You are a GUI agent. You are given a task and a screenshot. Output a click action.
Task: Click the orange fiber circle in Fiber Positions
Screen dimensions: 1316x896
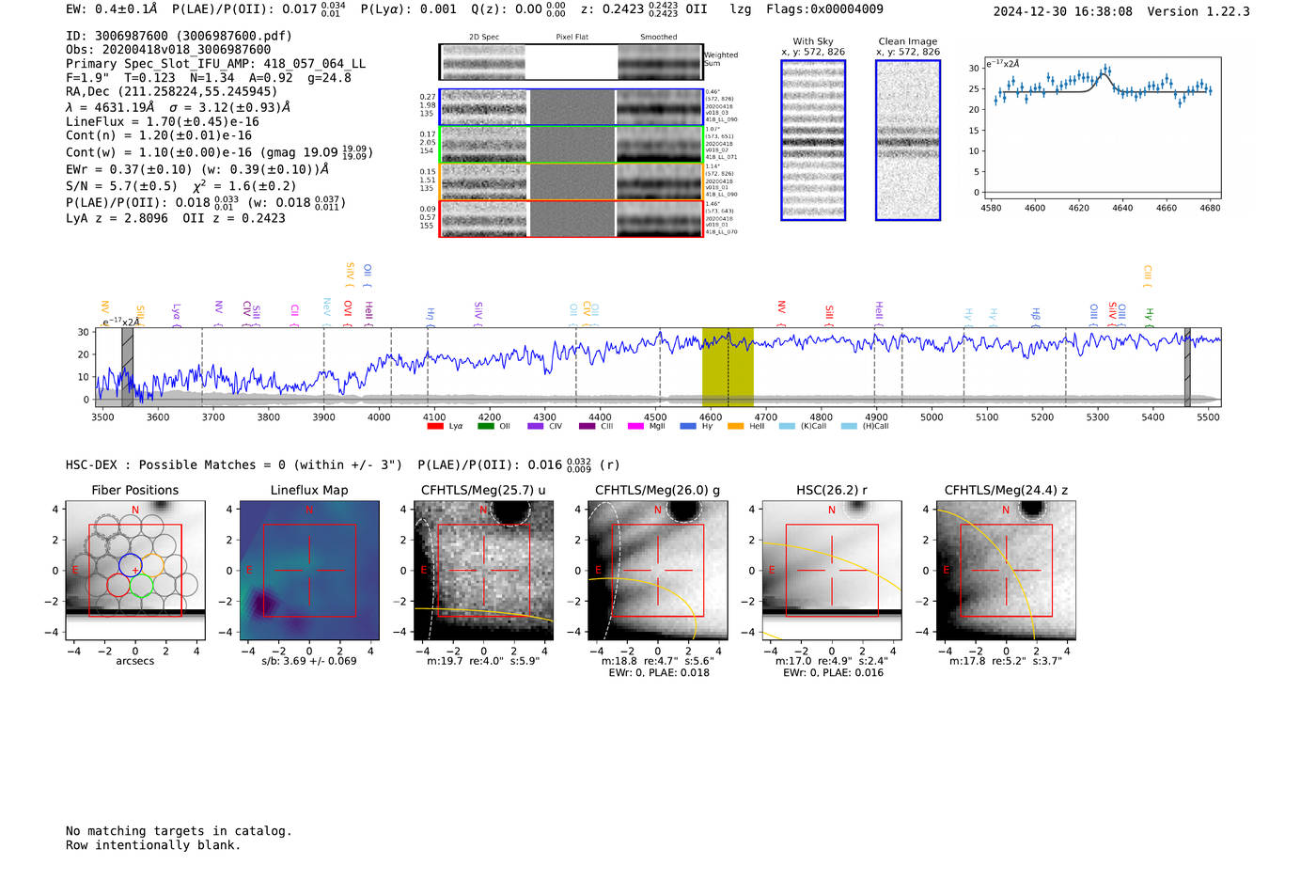[x=152, y=565]
